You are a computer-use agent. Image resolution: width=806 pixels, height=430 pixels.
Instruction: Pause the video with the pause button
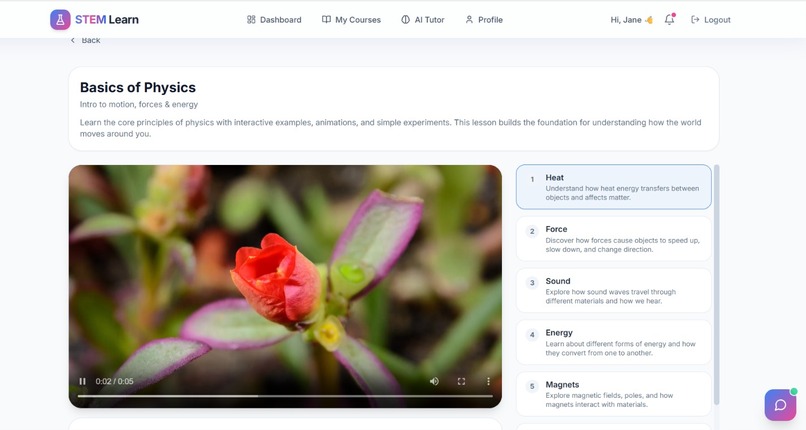(82, 381)
